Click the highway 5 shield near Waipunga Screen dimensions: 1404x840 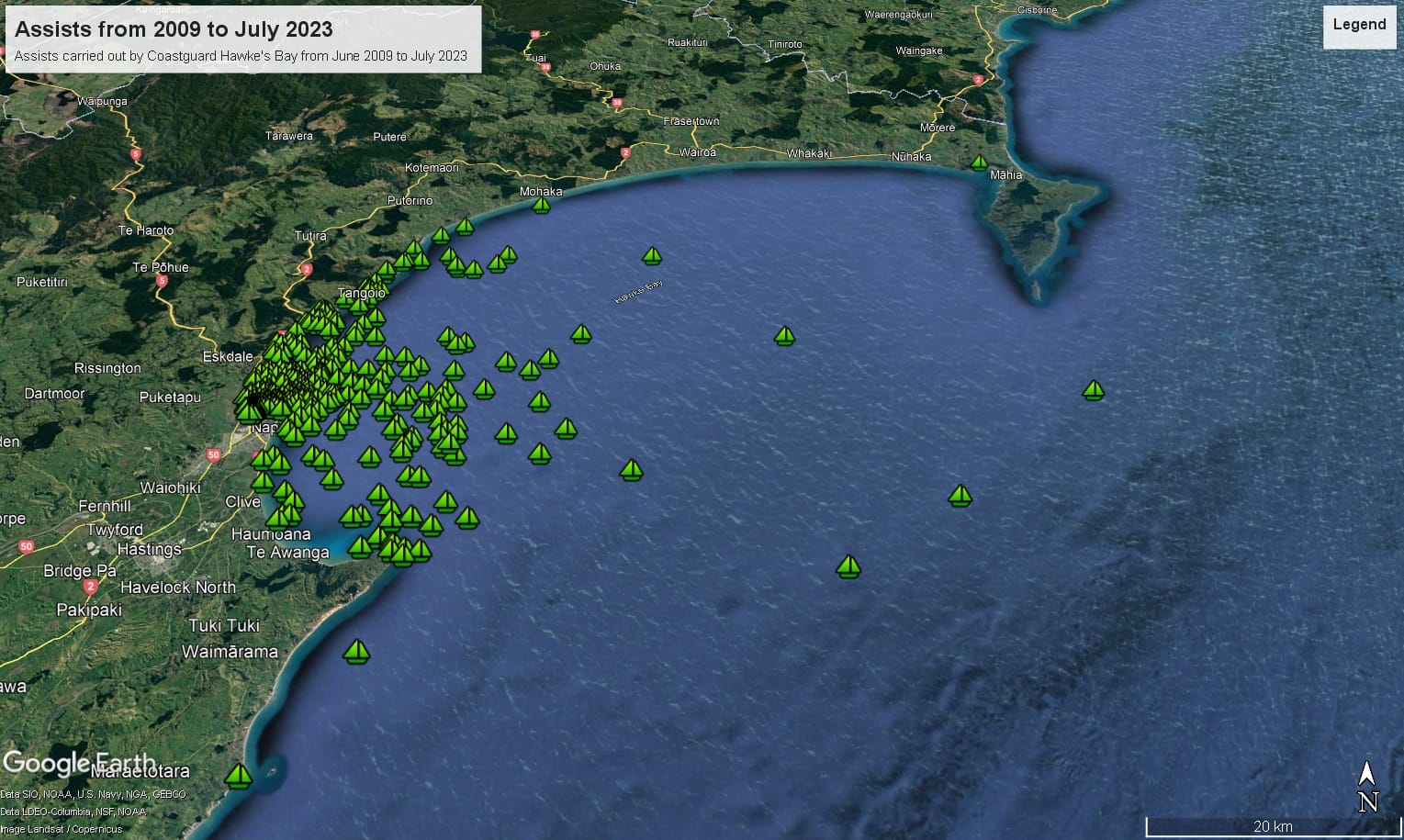click(x=137, y=154)
